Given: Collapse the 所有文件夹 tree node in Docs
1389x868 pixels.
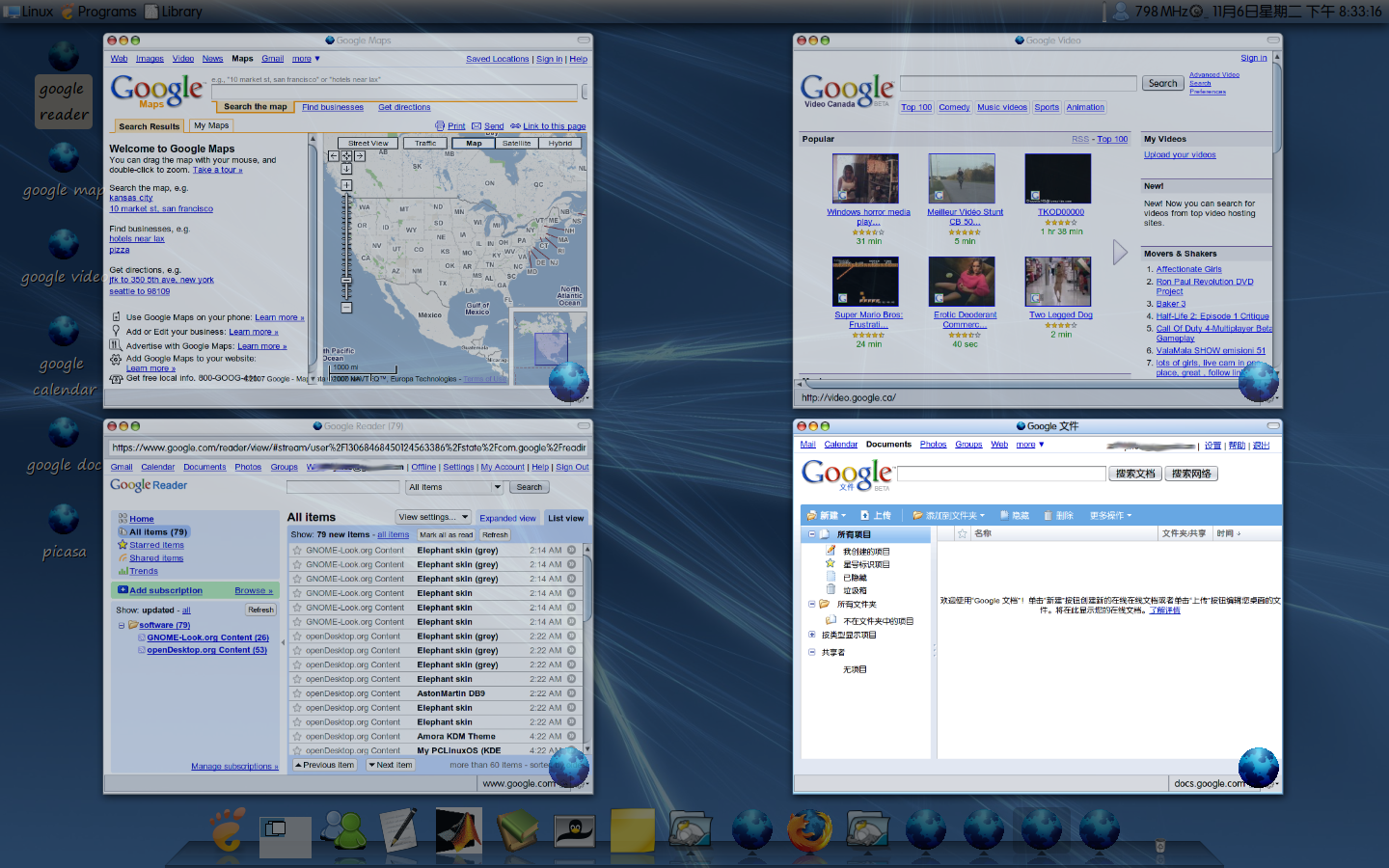Looking at the screenshot, I should point(811,604).
